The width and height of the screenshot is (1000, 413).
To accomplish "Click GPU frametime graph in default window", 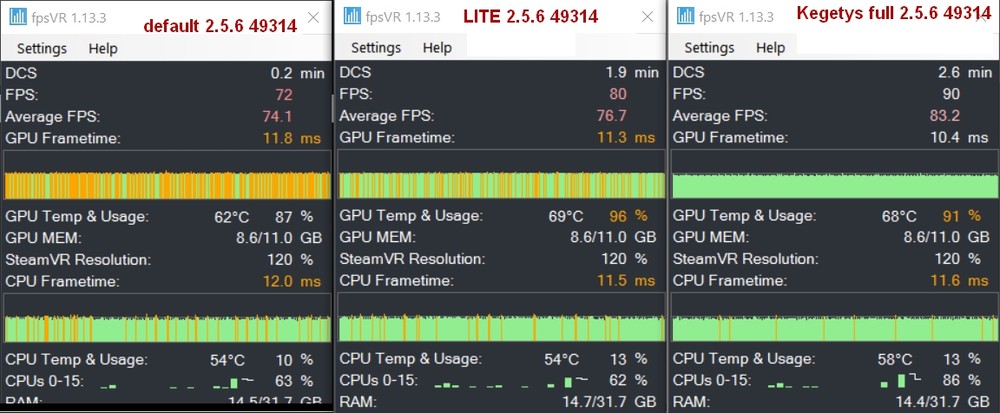I will 166,185.
